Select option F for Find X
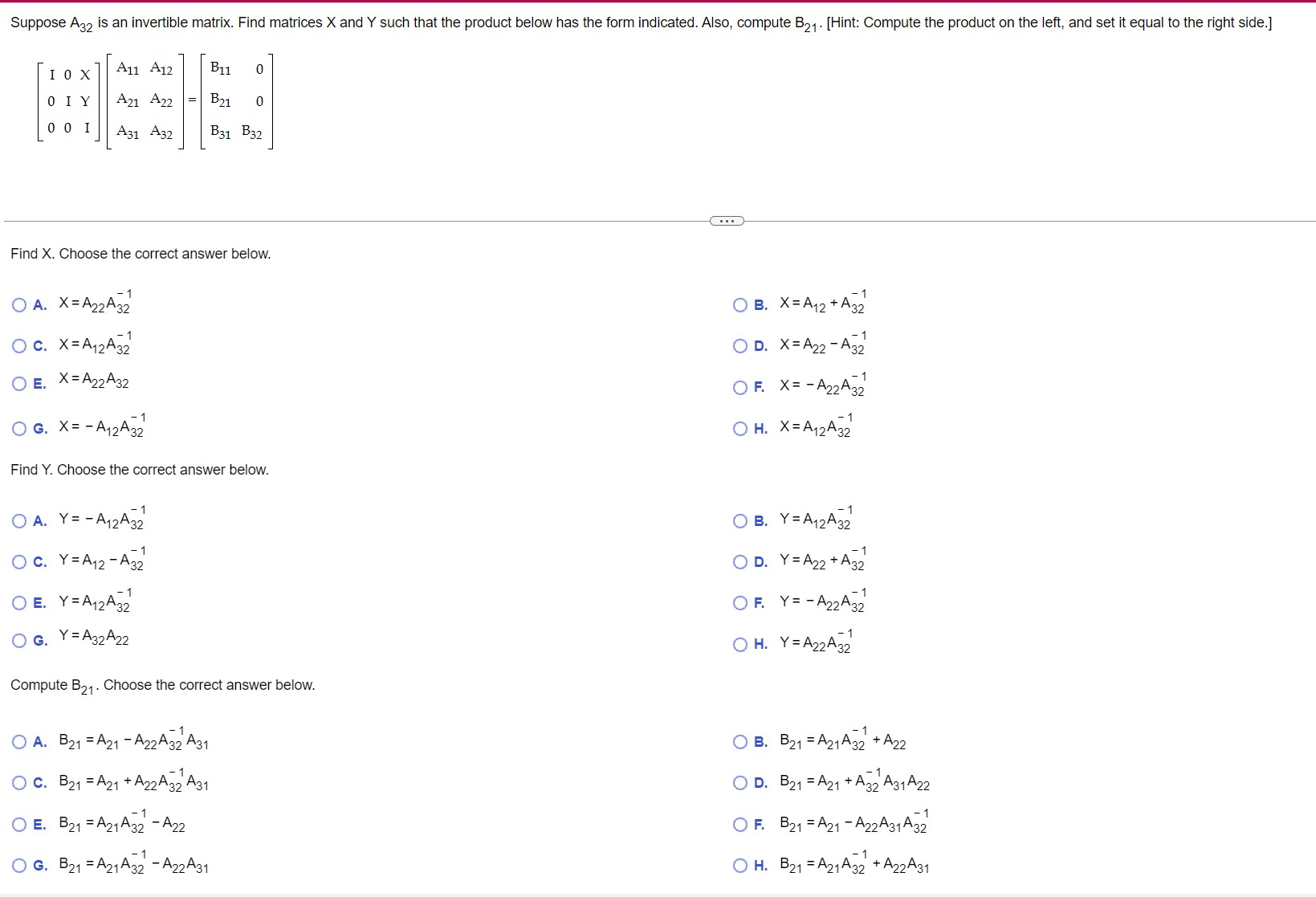1316x897 pixels. (x=739, y=387)
